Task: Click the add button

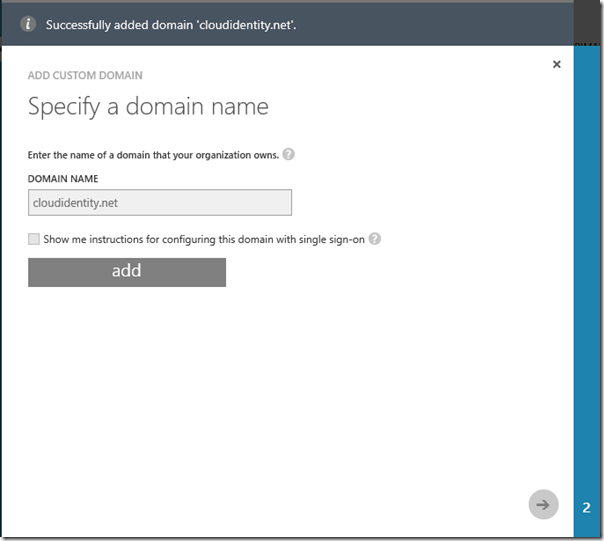Action: click(127, 272)
